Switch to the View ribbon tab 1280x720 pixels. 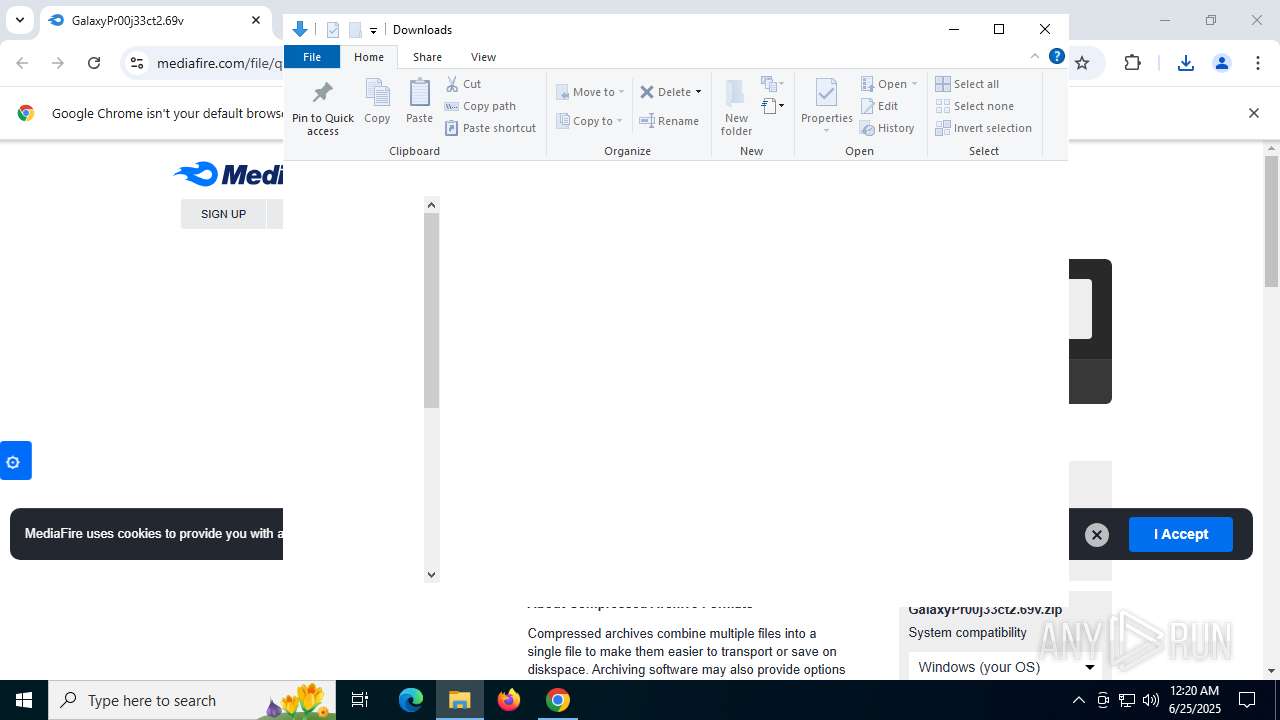(483, 57)
